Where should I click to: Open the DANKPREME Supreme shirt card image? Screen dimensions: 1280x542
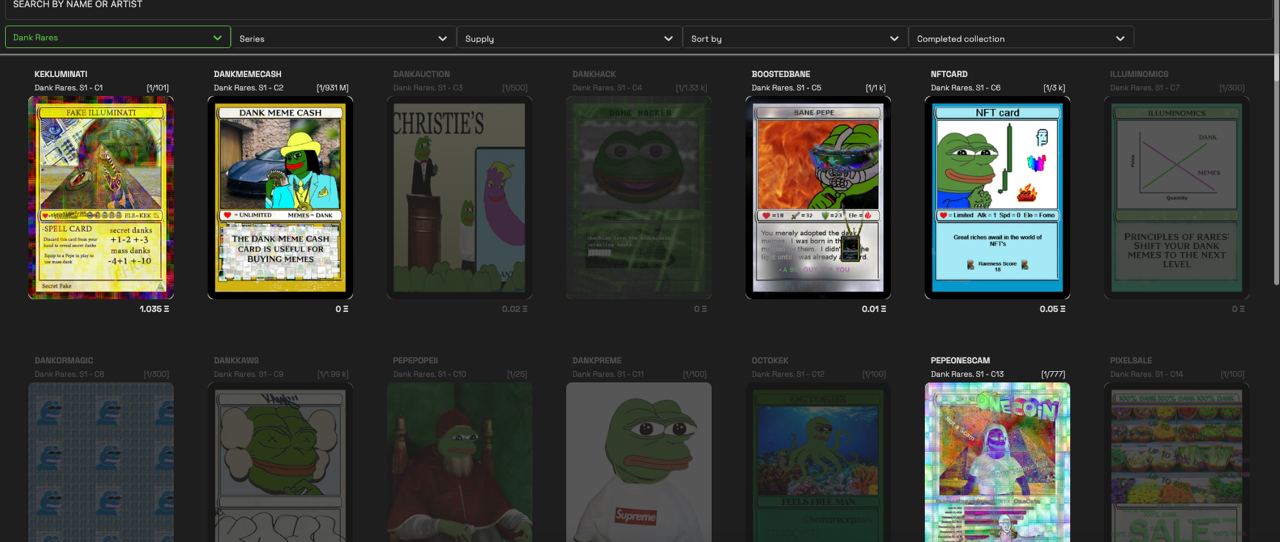pyautogui.click(x=639, y=462)
